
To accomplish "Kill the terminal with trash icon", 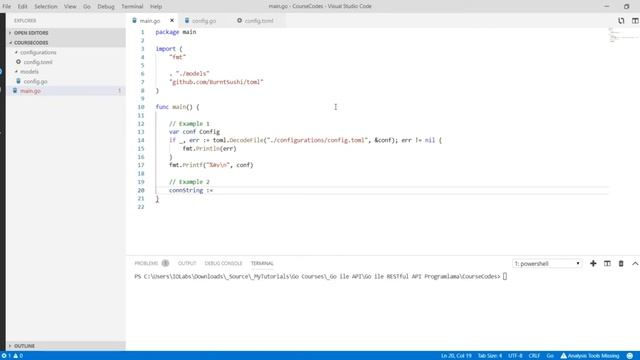I will coord(621,264).
